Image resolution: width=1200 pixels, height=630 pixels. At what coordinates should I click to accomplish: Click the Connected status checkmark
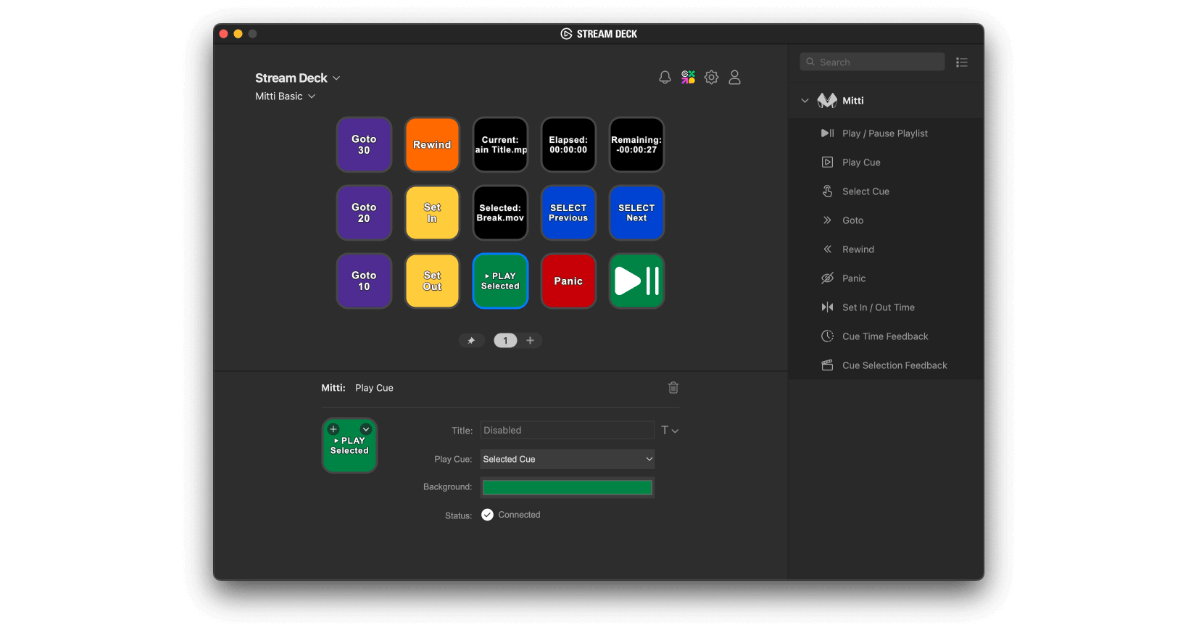point(487,515)
